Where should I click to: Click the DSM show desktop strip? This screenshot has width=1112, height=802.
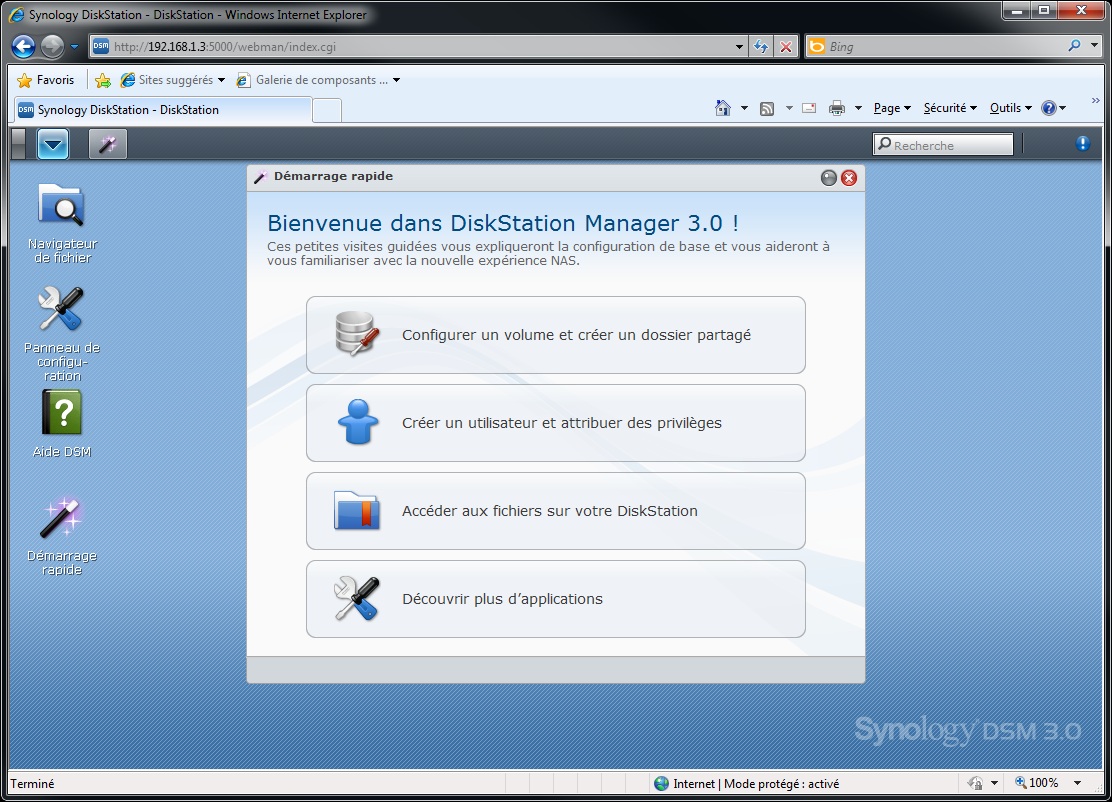tap(18, 144)
